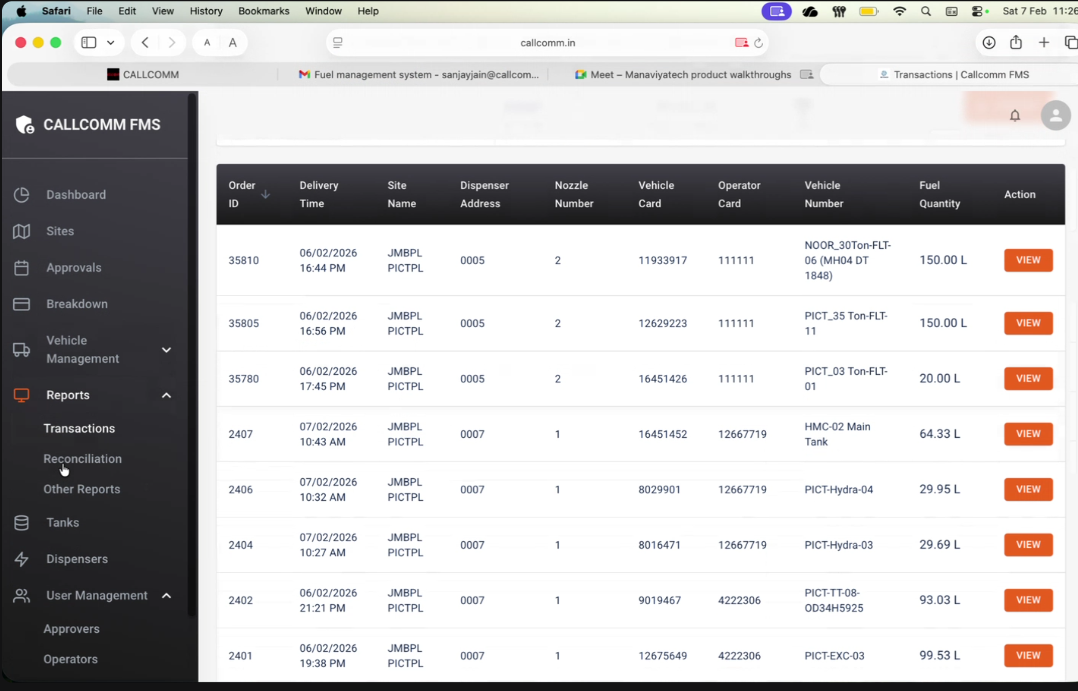Select Operators under User Management
The image size is (1078, 691).
tap(70, 659)
